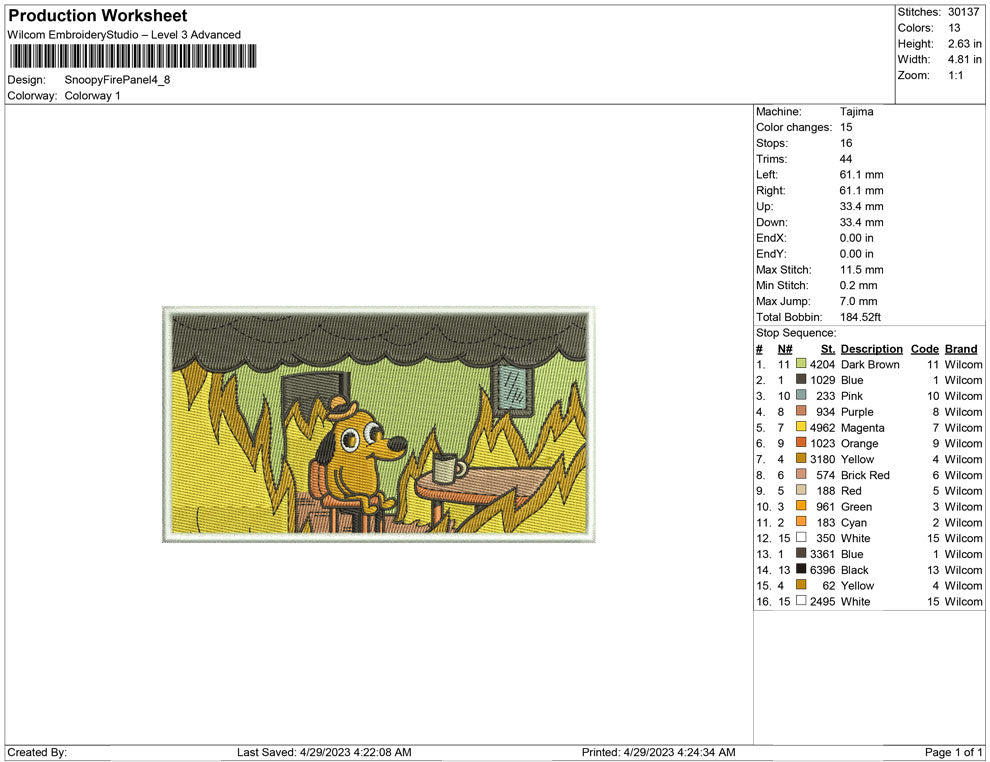This screenshot has width=990, height=762.
Task: Click the stop 16 White 2495 swatch
Action: [801, 600]
